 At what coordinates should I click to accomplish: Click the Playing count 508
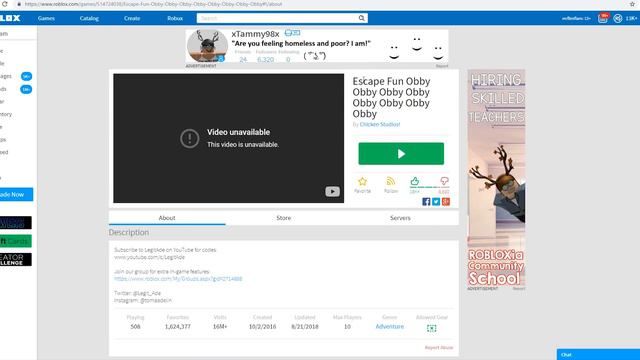point(136,327)
